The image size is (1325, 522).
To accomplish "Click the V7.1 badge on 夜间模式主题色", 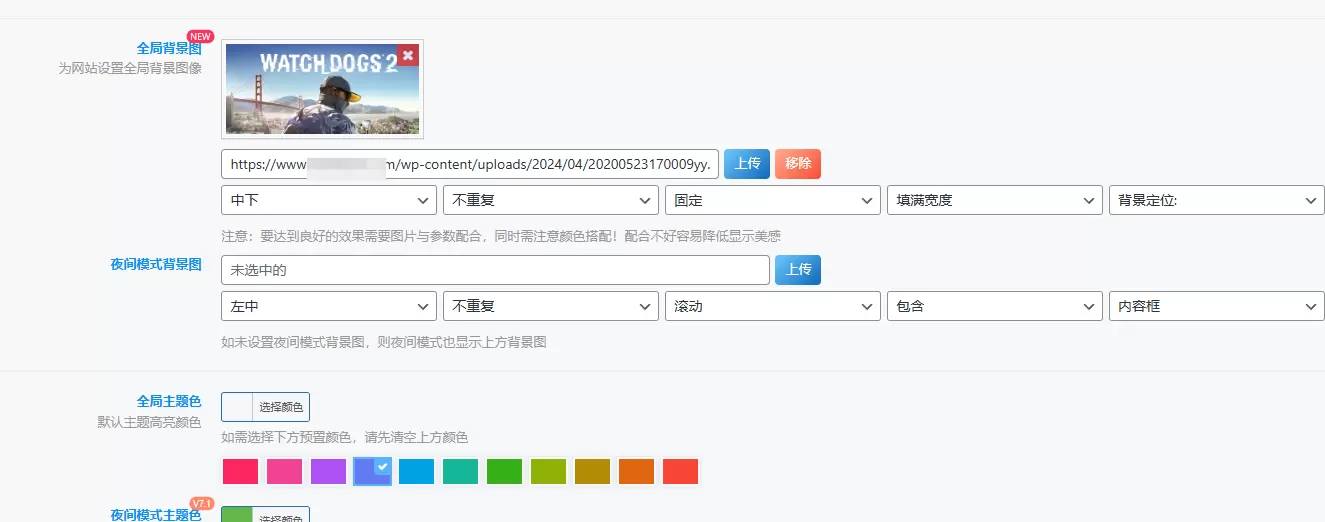I will point(202,503).
